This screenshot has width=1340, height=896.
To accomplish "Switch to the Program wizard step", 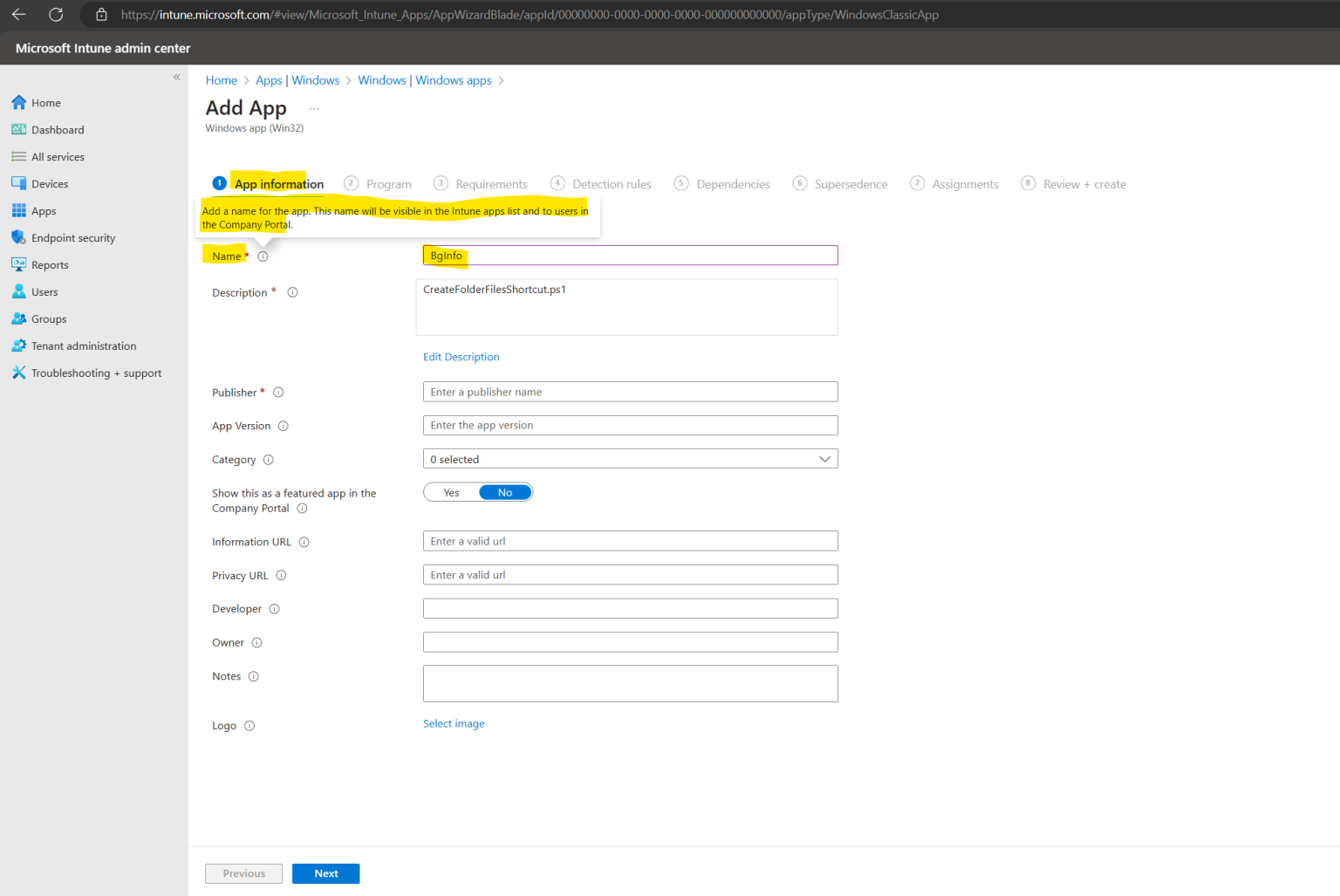I will click(x=389, y=183).
